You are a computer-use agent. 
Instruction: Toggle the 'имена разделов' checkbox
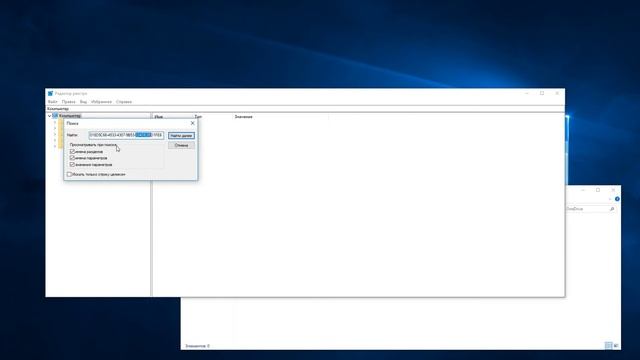[x=72, y=151]
